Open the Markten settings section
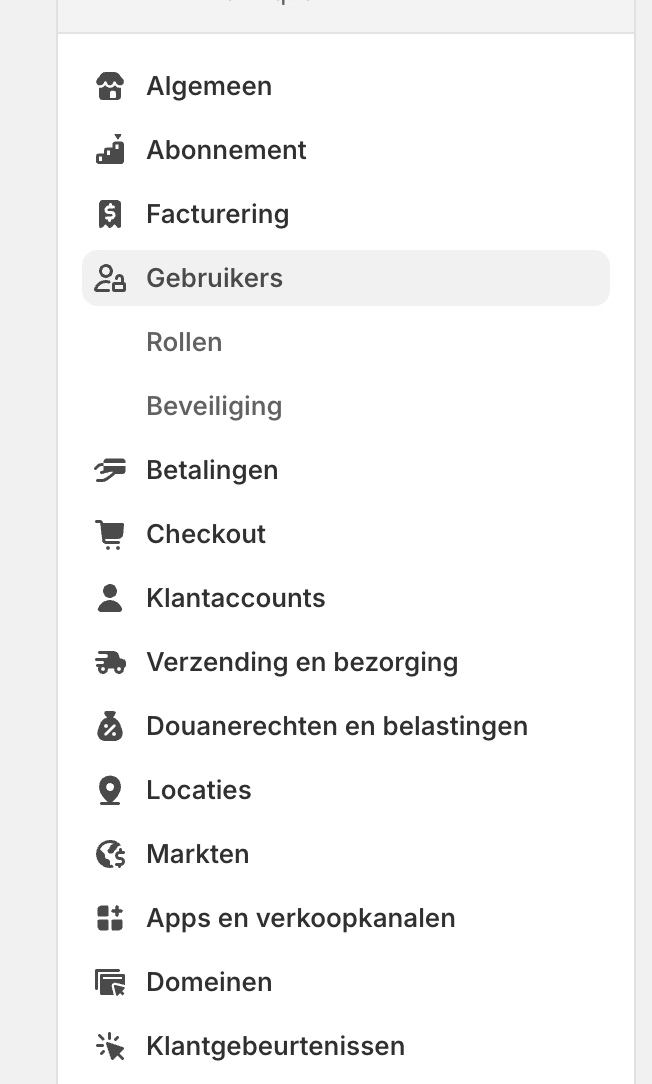The height and width of the screenshot is (1084, 652). click(x=198, y=854)
